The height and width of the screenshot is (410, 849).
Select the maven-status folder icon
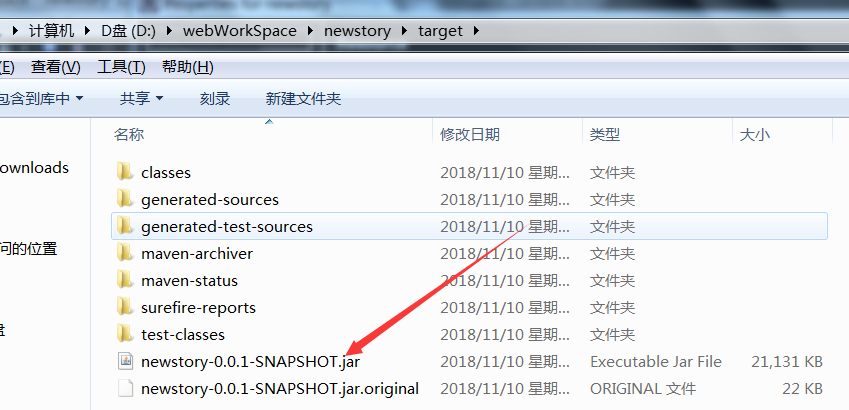point(125,281)
